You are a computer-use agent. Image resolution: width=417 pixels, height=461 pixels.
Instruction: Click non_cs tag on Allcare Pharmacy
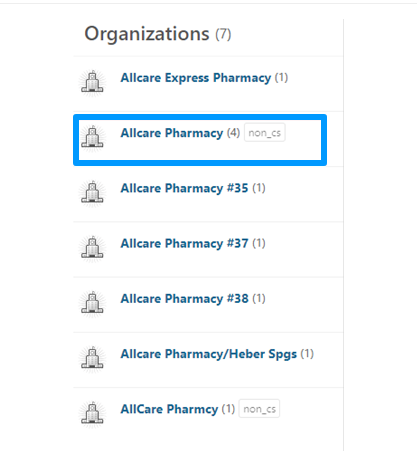click(265, 133)
